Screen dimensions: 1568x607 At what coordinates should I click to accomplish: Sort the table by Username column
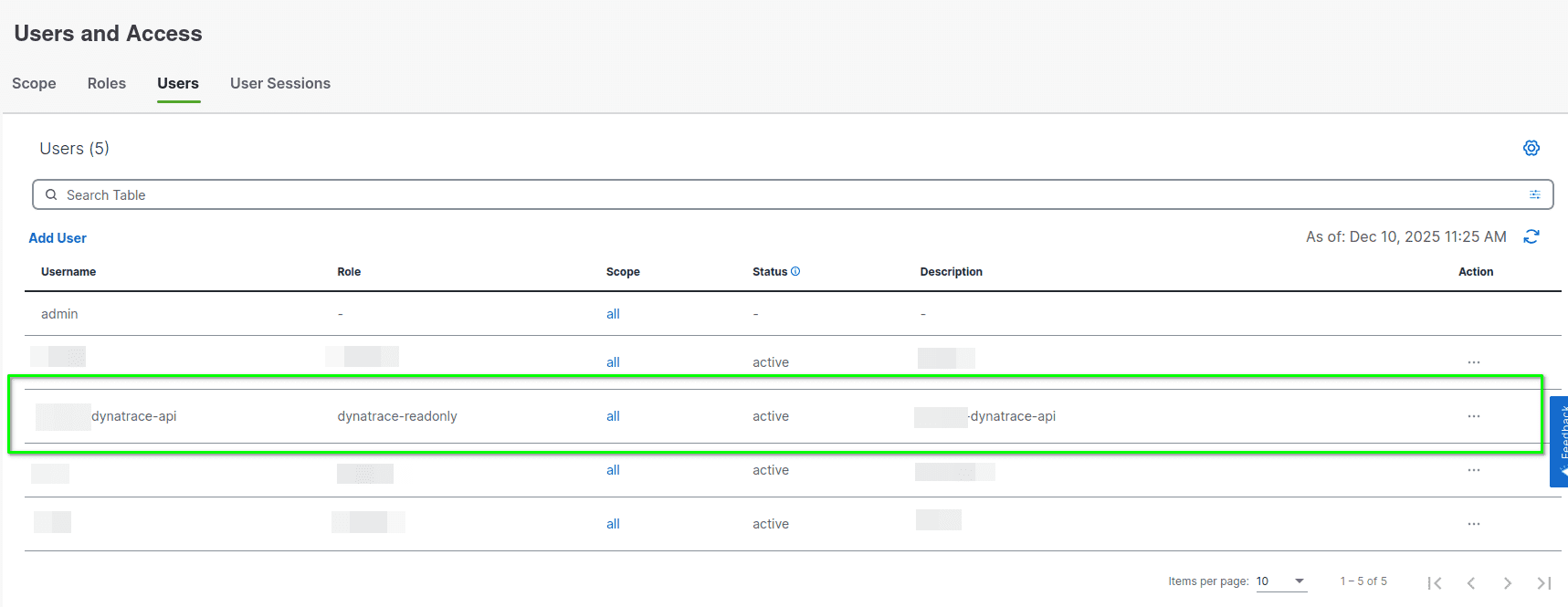click(x=68, y=272)
